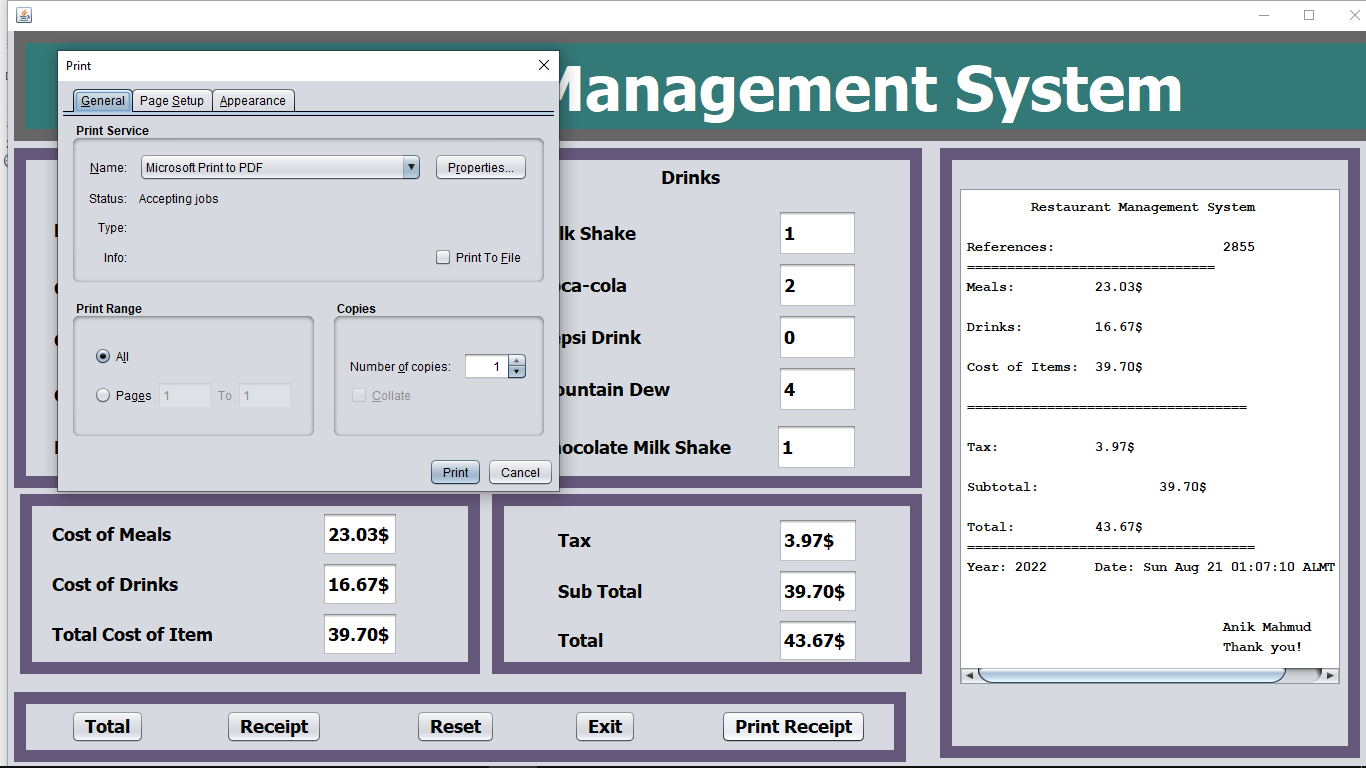Select the General tab
Viewport: 1366px width, 768px height.
(102, 100)
